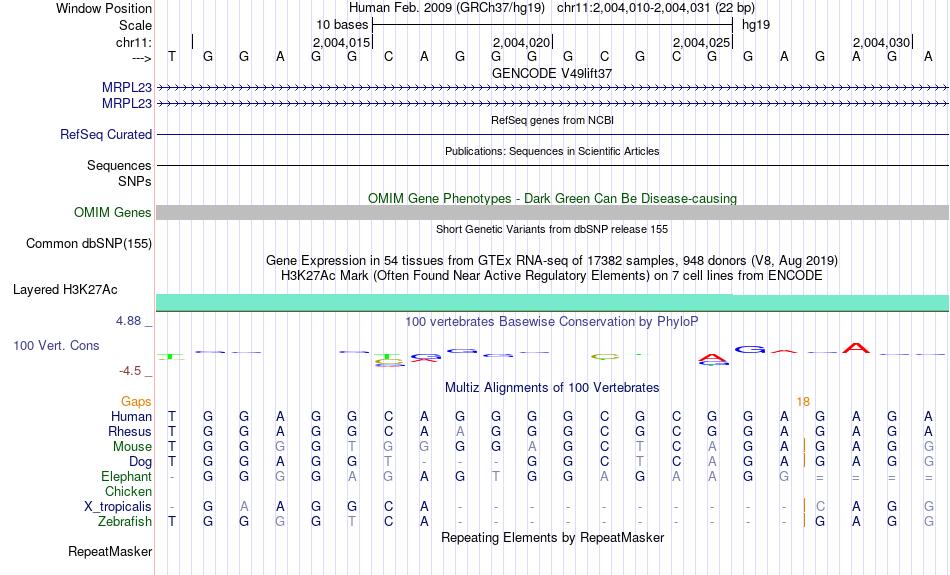Viewport: 950px width, 575px height.
Task: Select the X_tropicalis alignment row label
Action: (118, 507)
